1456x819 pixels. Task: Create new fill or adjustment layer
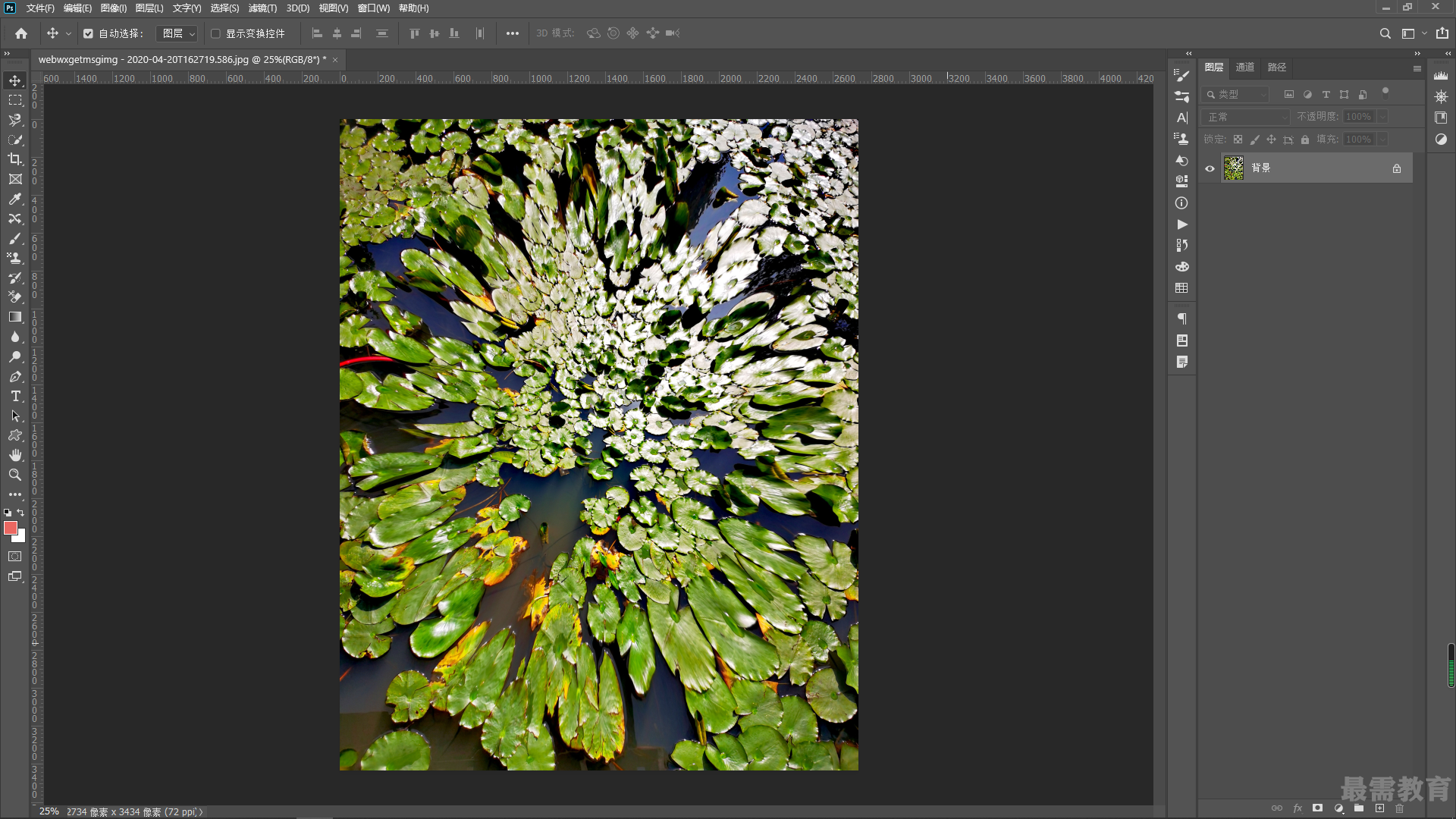click(x=1338, y=808)
